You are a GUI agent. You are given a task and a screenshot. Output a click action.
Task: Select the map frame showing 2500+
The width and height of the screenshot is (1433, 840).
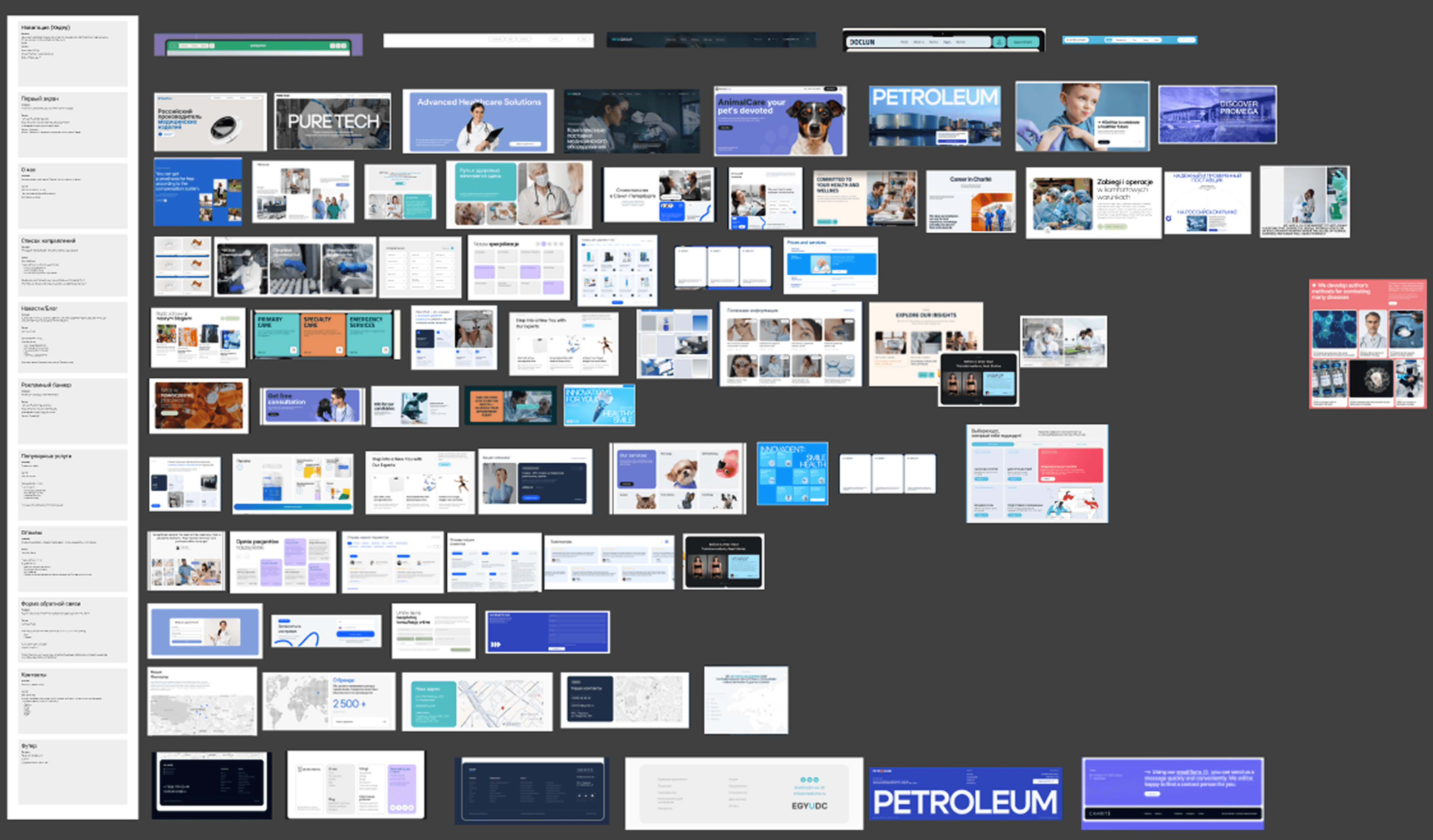329,701
